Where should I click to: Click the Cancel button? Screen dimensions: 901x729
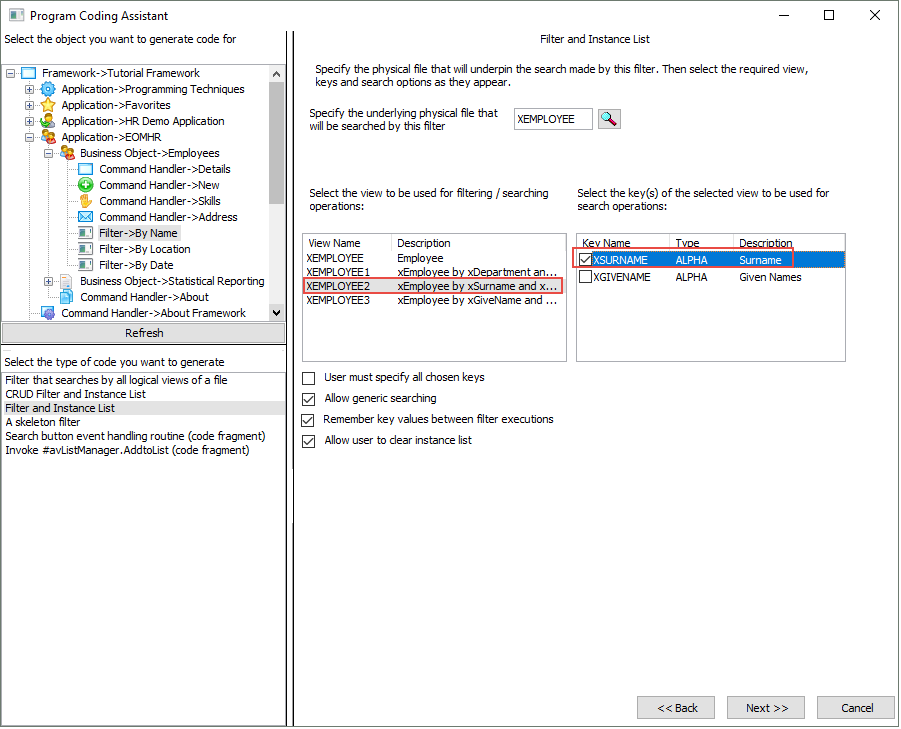coord(856,708)
